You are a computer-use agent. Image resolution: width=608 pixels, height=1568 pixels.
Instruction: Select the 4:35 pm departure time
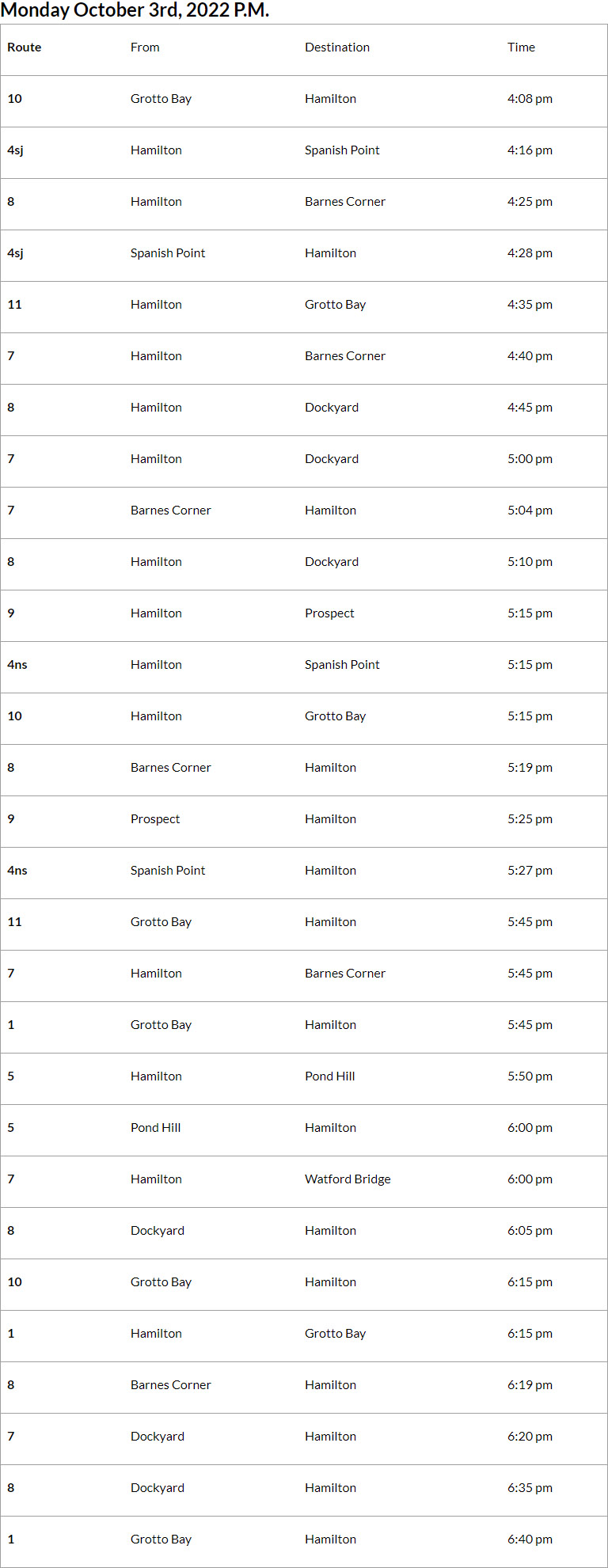(530, 305)
